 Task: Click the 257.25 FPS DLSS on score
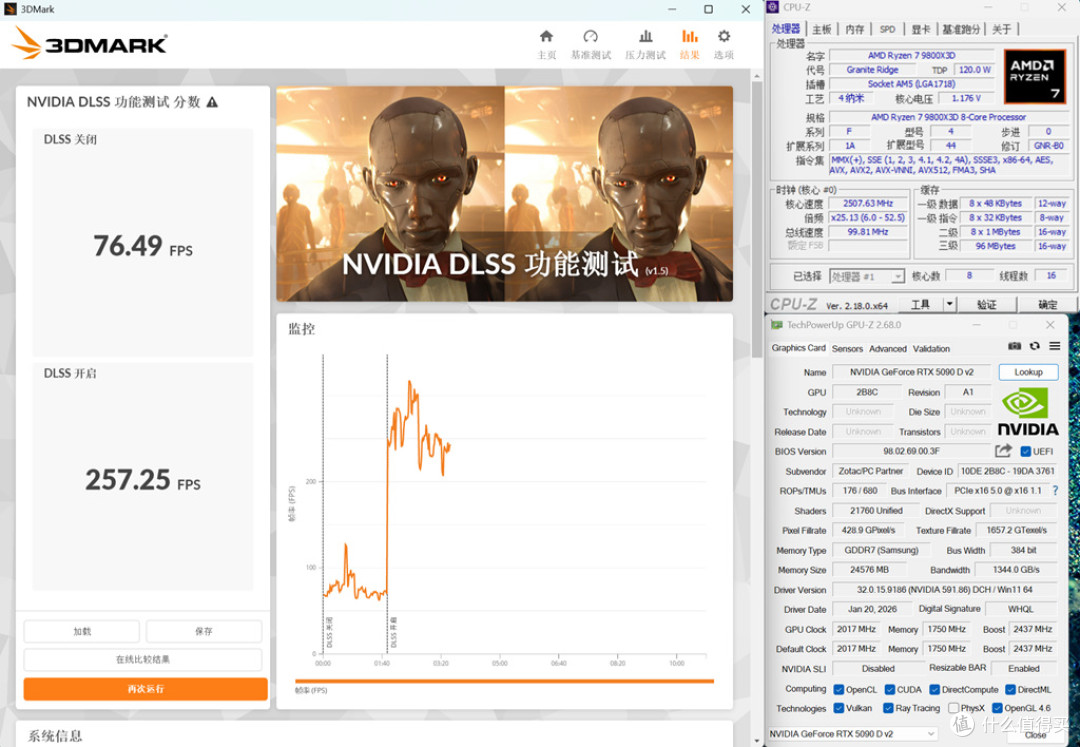[143, 480]
